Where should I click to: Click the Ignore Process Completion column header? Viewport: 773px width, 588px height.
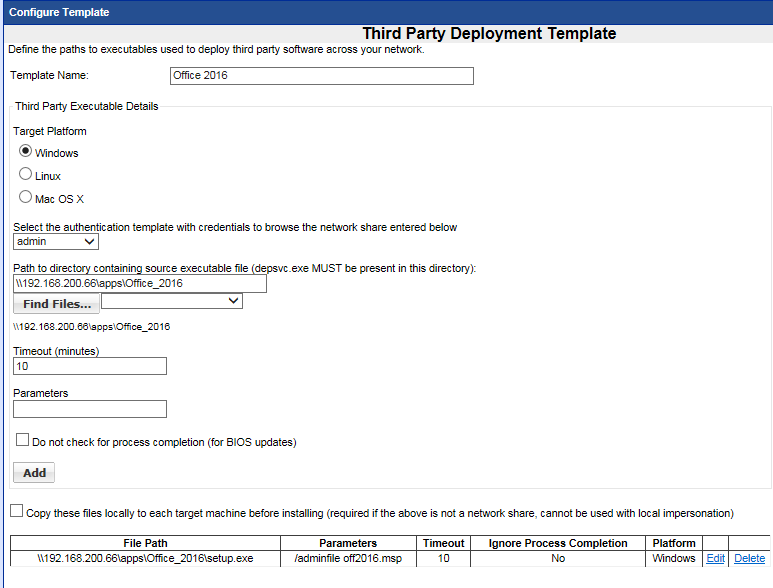558,543
